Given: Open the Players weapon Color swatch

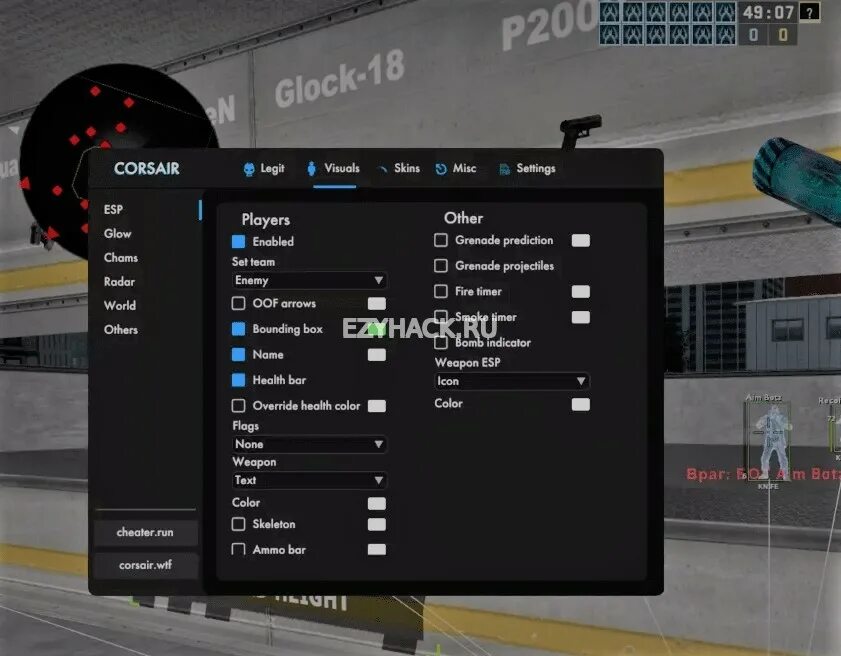Looking at the screenshot, I should pyautogui.click(x=377, y=503).
